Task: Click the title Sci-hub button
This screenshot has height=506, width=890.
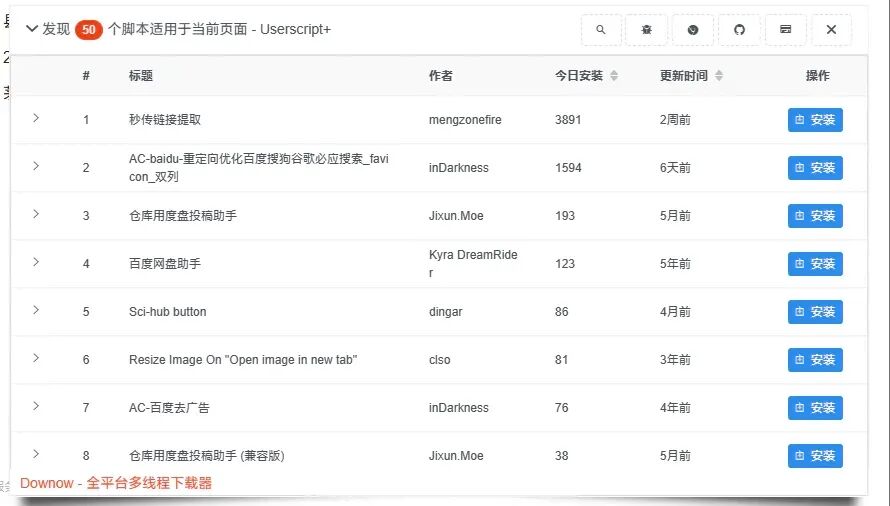Action: tap(167, 312)
